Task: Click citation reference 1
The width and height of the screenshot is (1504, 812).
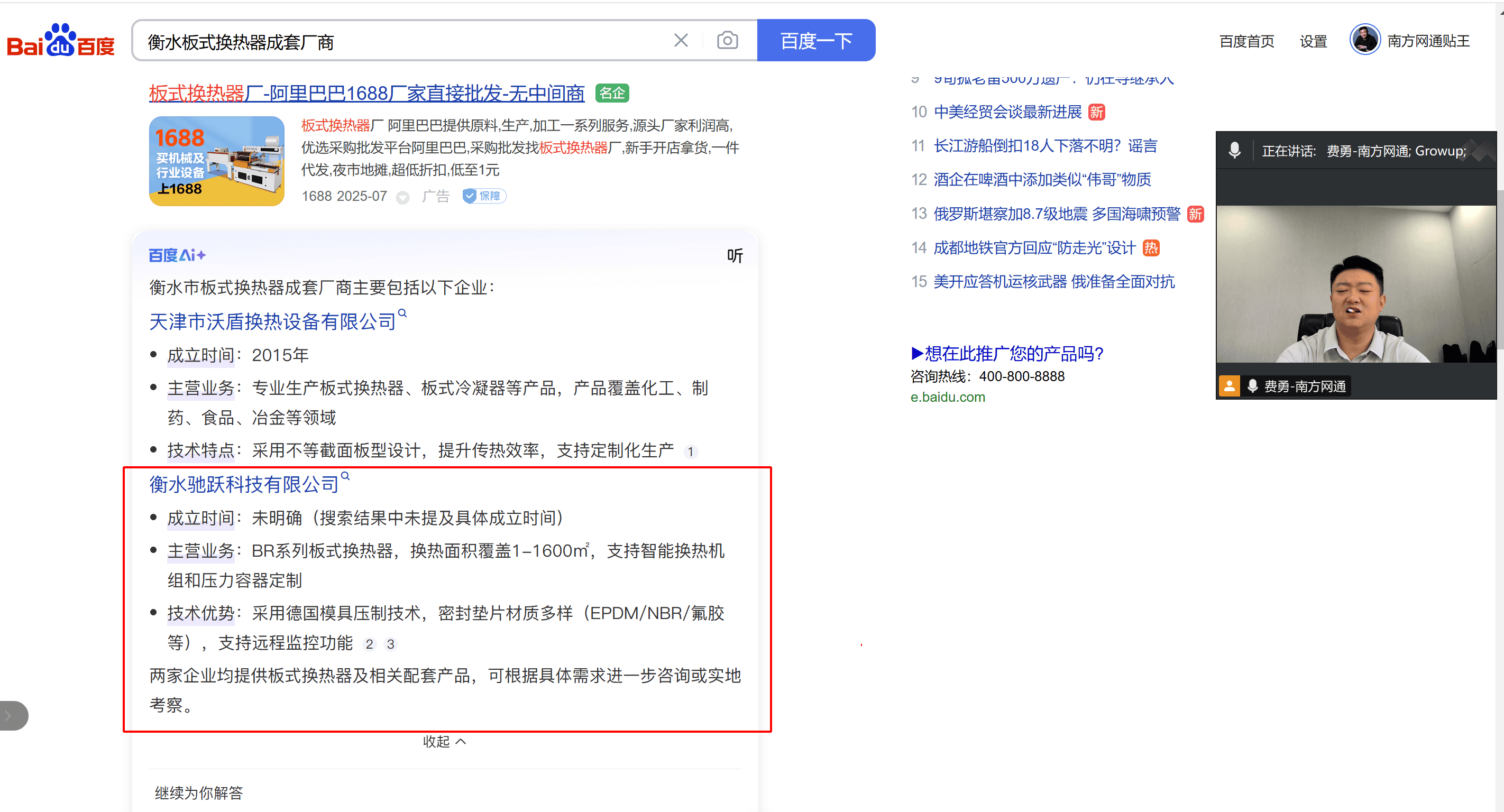Action: point(690,451)
